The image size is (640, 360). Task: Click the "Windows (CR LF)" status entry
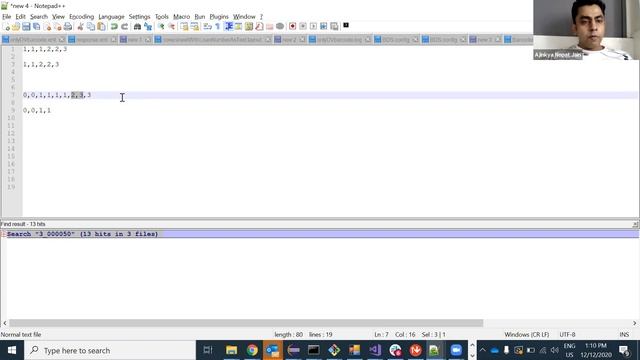527,334
